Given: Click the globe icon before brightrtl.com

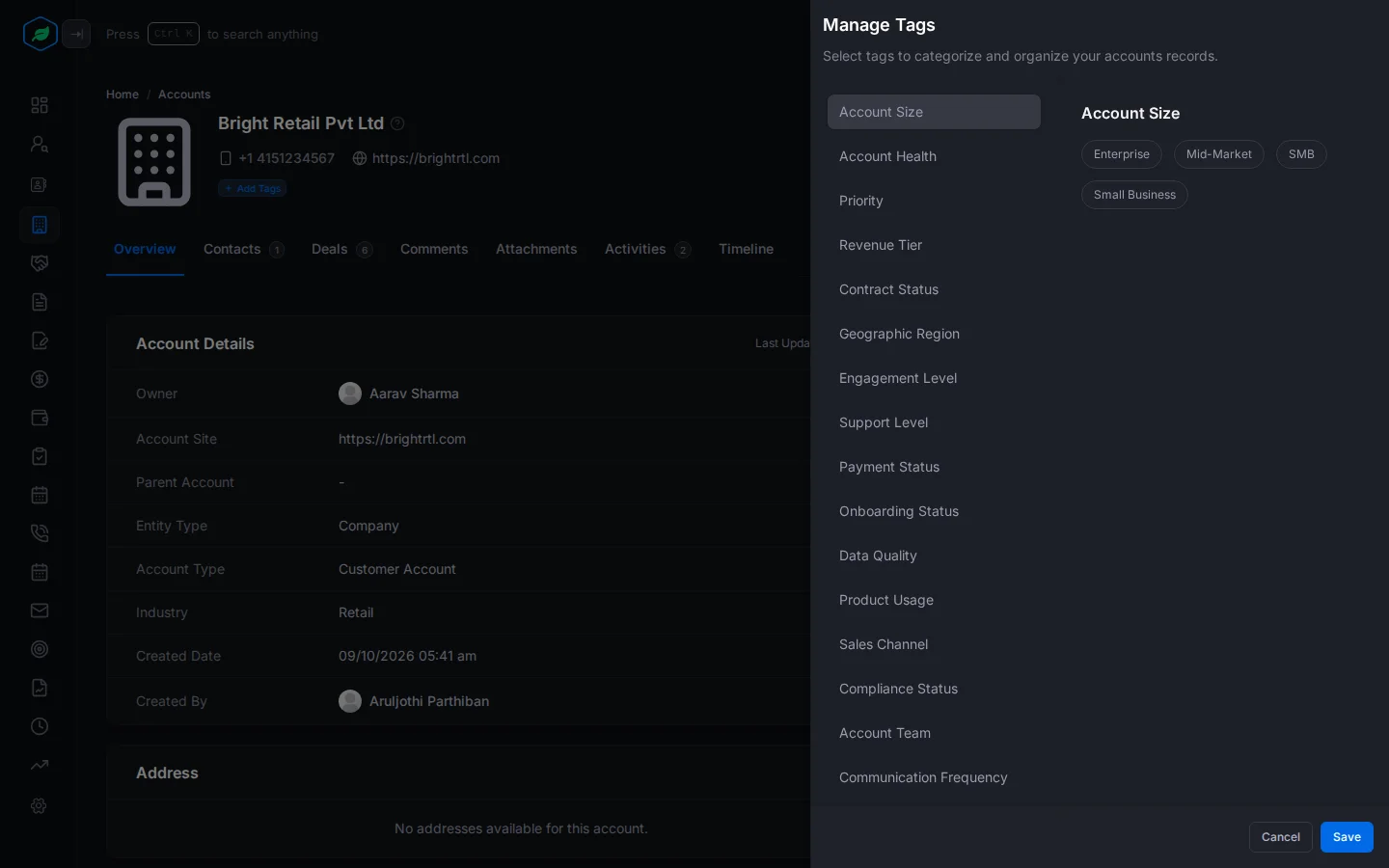Looking at the screenshot, I should (360, 158).
